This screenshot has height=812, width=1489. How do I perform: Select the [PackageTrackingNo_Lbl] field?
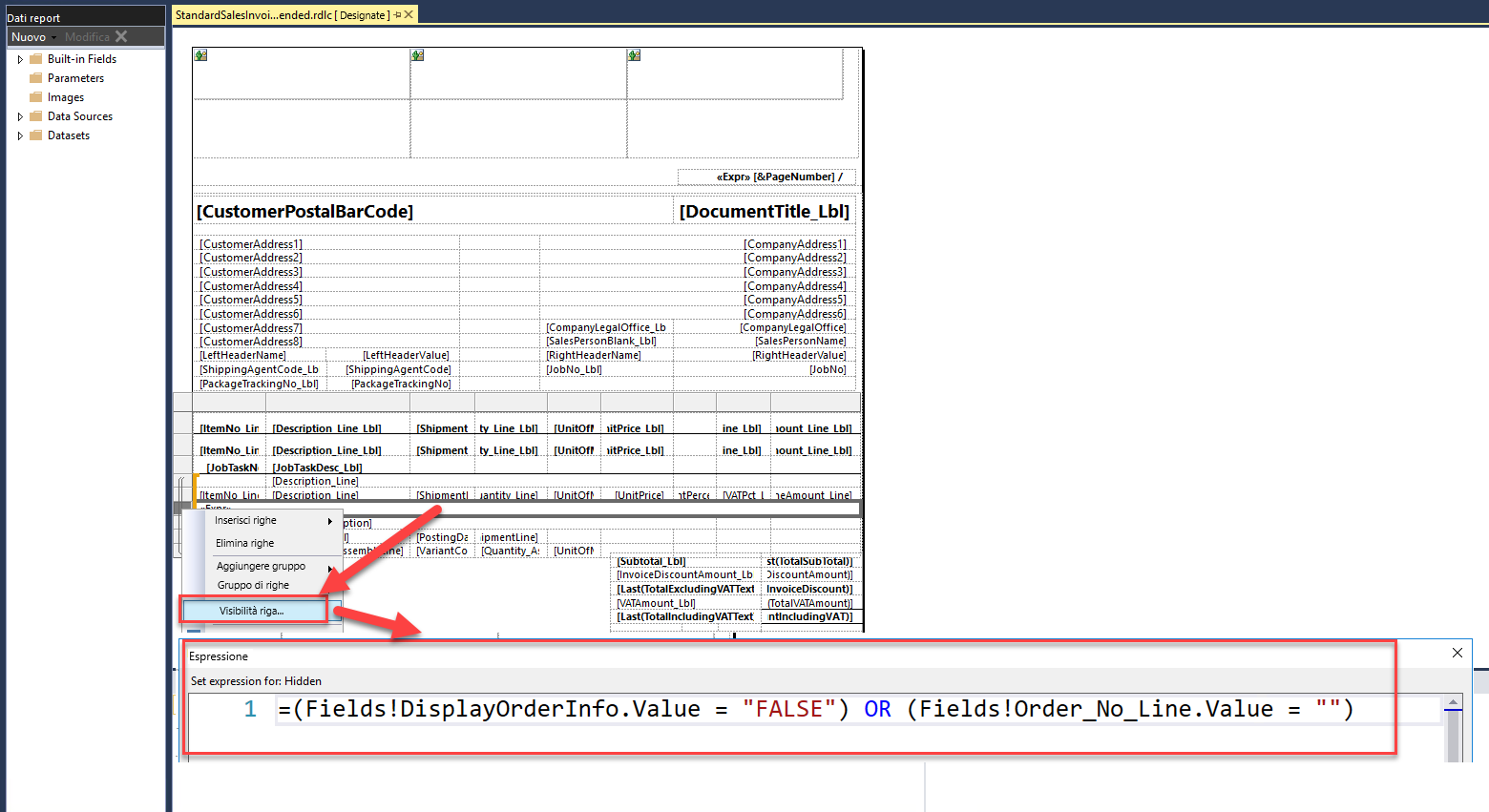tap(261, 385)
